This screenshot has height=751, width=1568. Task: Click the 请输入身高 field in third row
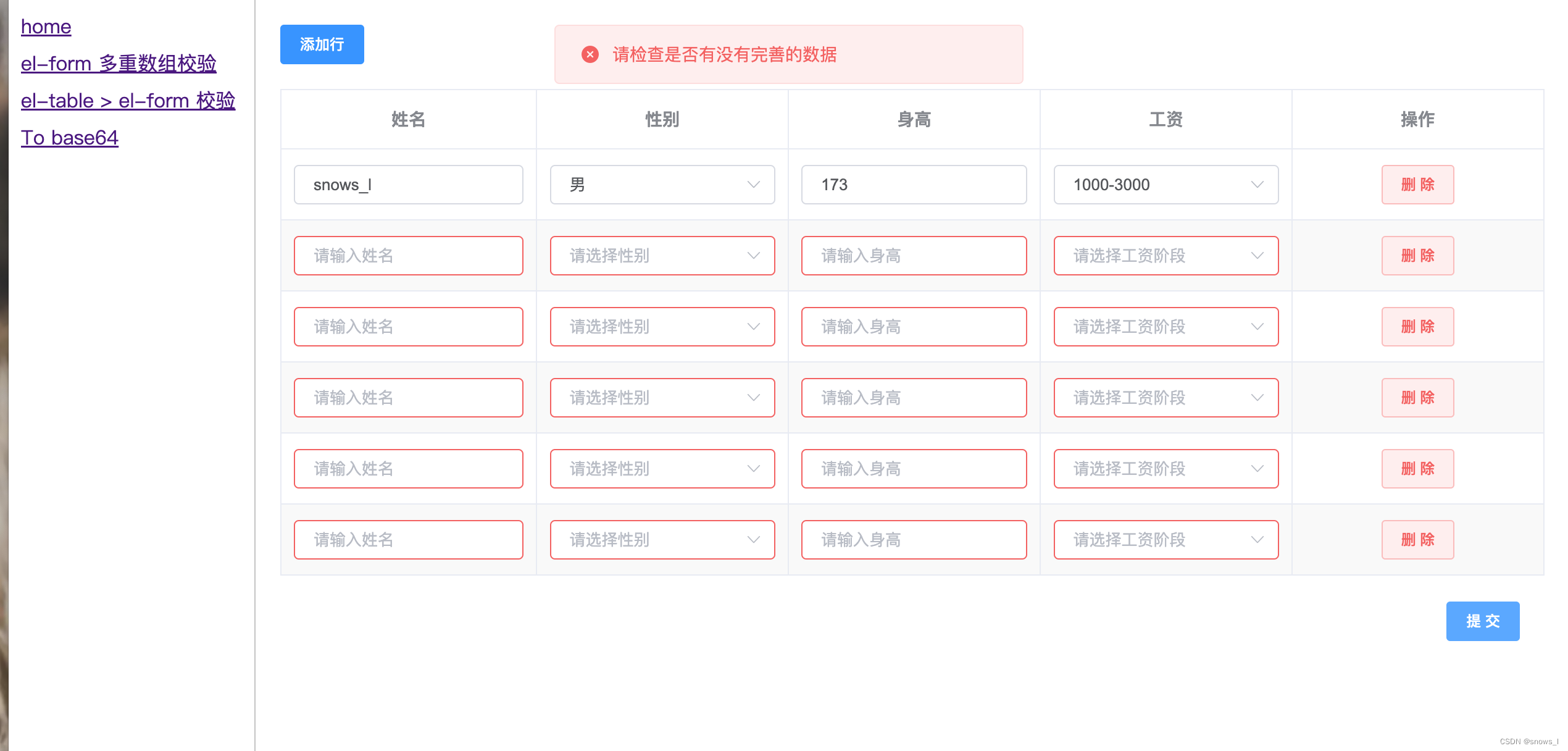click(912, 326)
